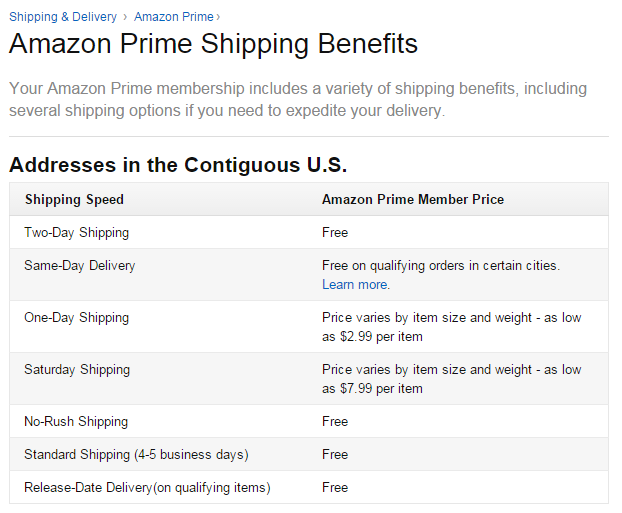622x513 pixels.
Task: Select the Same-Day Delivery row label
Action: 79,266
